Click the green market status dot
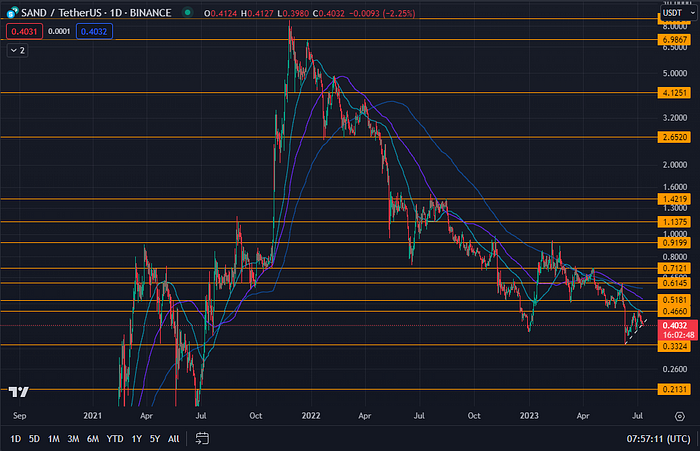 188,13
